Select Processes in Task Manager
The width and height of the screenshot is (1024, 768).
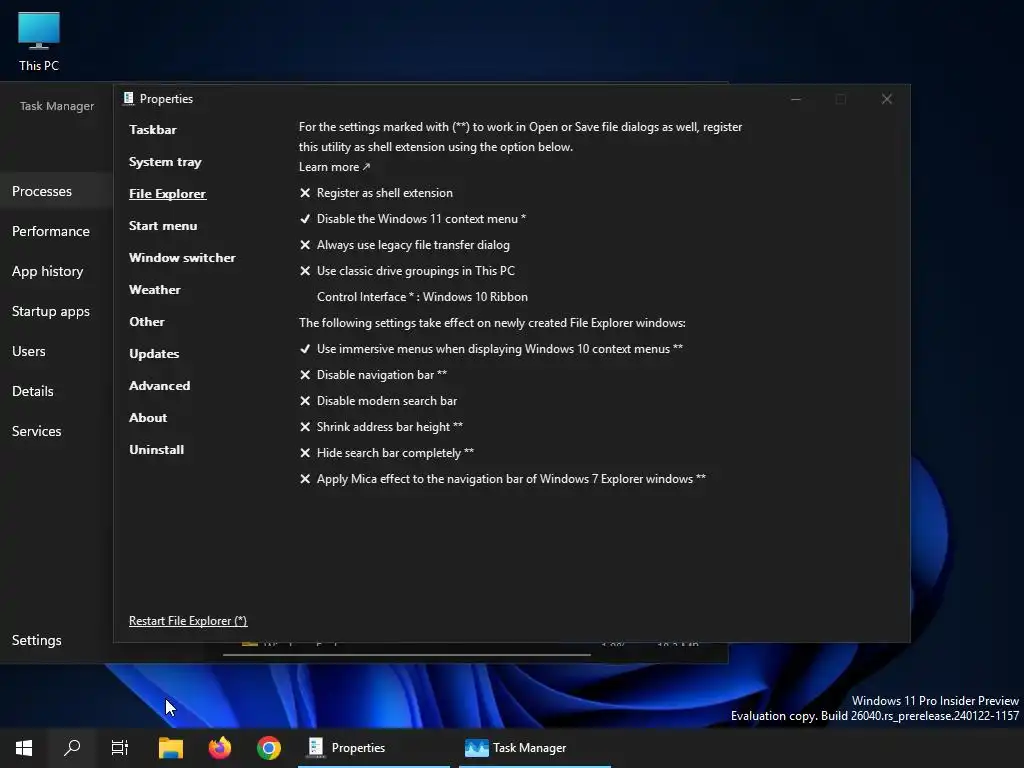(56, 191)
